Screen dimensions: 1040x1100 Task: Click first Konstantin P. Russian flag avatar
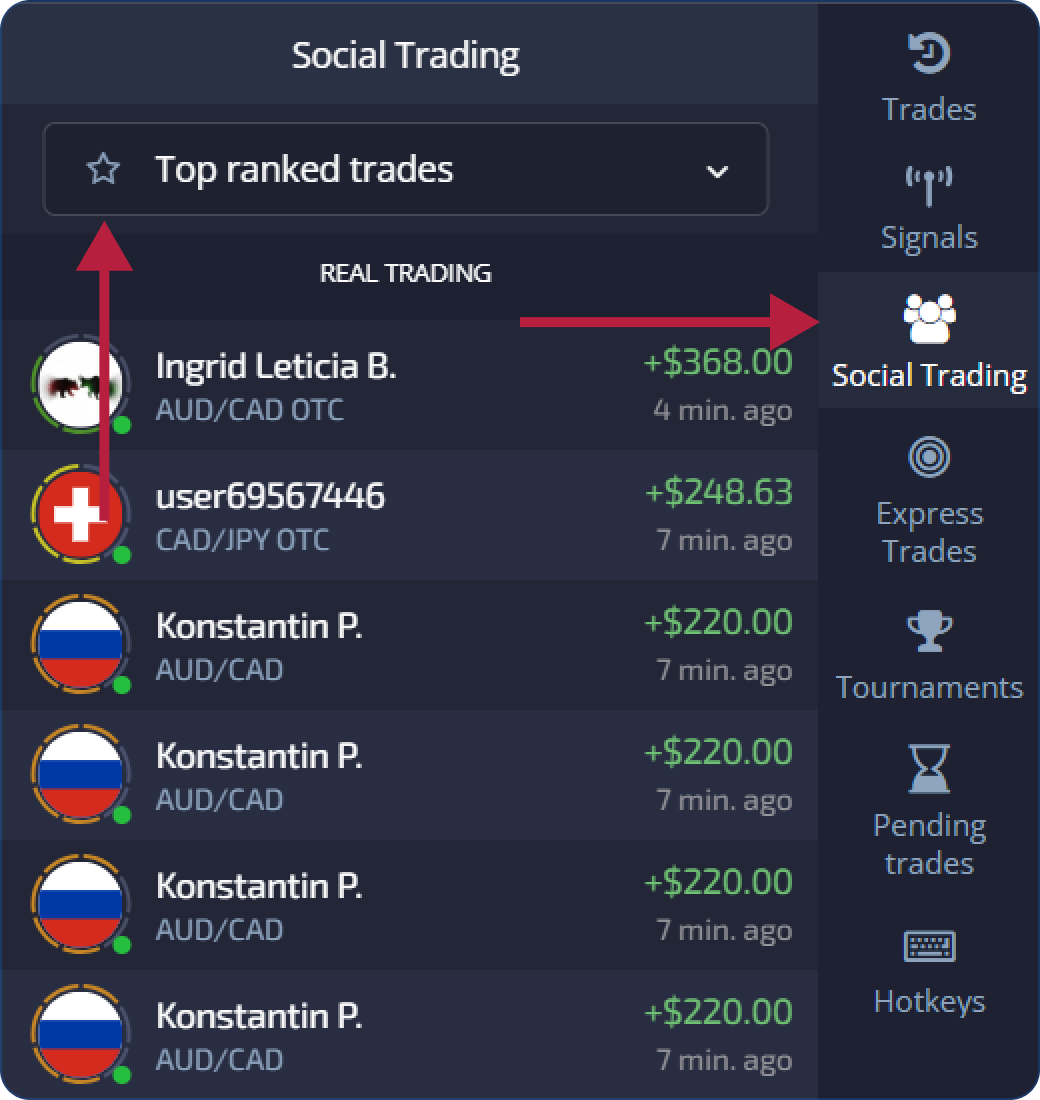(x=80, y=644)
